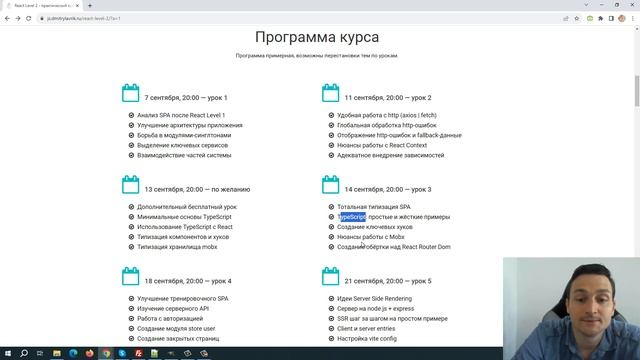
Task: Open FileZilla from the taskbar
Action: point(138,353)
